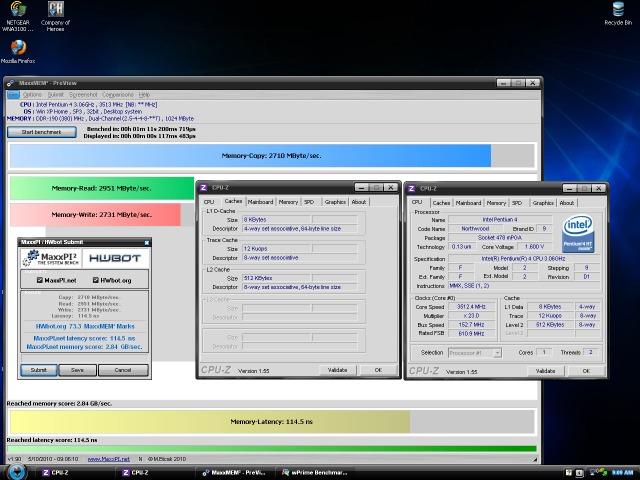This screenshot has height=480, width=640.
Task: Click the Z icon of the Caches CPU-Z window
Action: coord(204,188)
